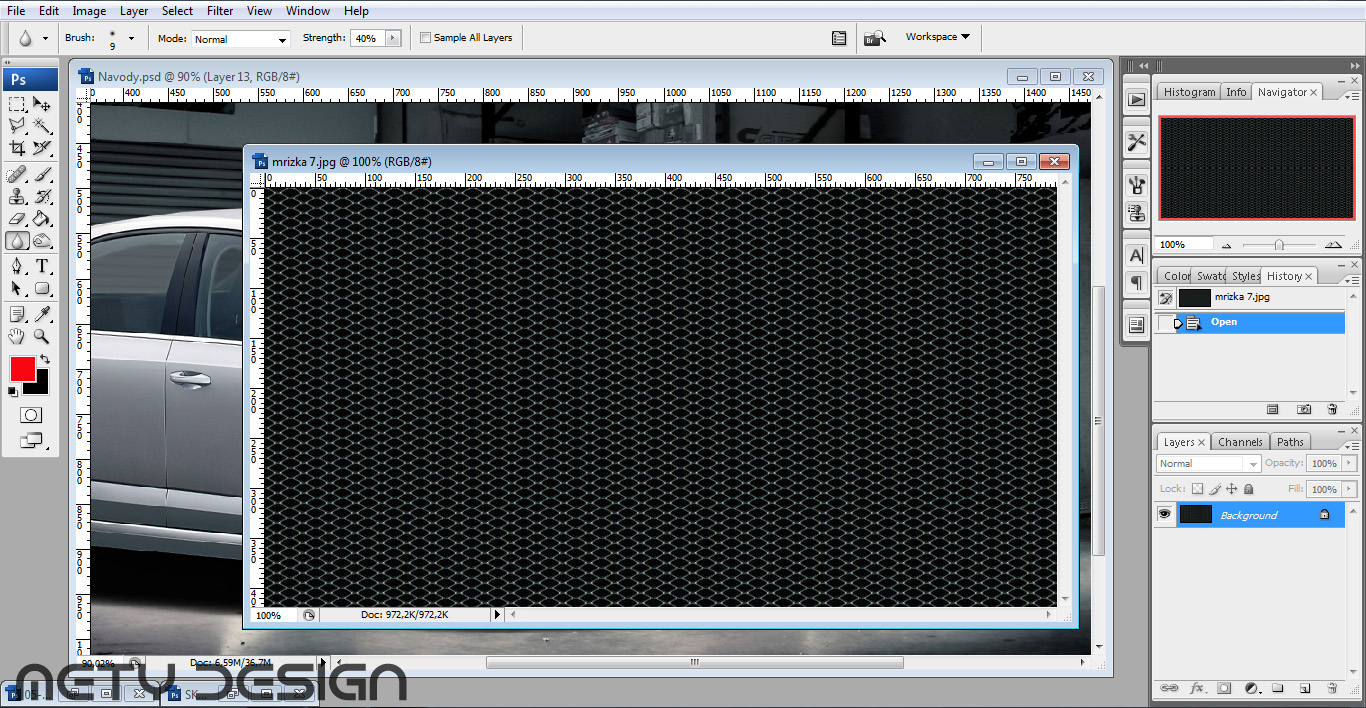Enable Sample All Layers checkbox

coord(425,38)
